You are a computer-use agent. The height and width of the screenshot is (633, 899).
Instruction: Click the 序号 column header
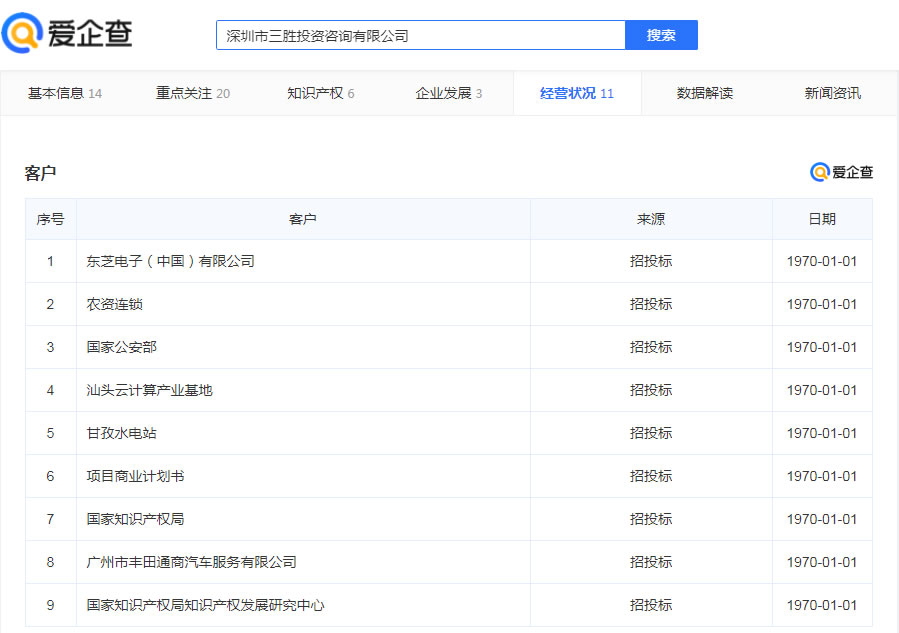pyautogui.click(x=50, y=219)
